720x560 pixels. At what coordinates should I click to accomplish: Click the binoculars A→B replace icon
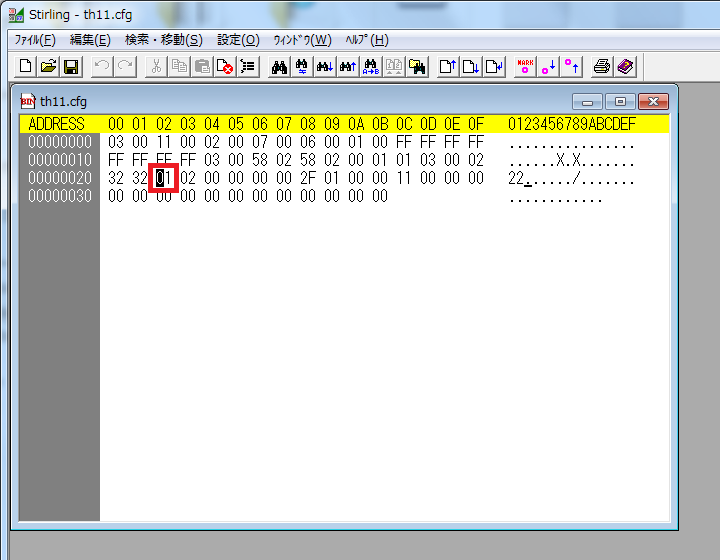371,67
